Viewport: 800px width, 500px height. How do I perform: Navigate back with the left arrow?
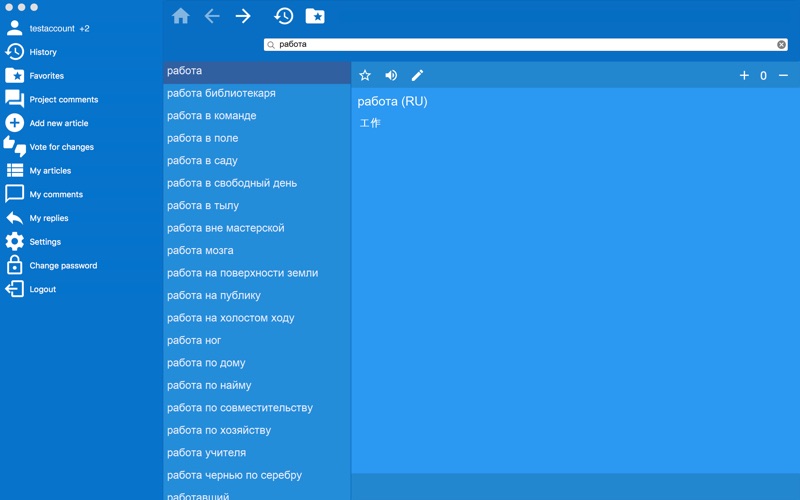[x=212, y=16]
